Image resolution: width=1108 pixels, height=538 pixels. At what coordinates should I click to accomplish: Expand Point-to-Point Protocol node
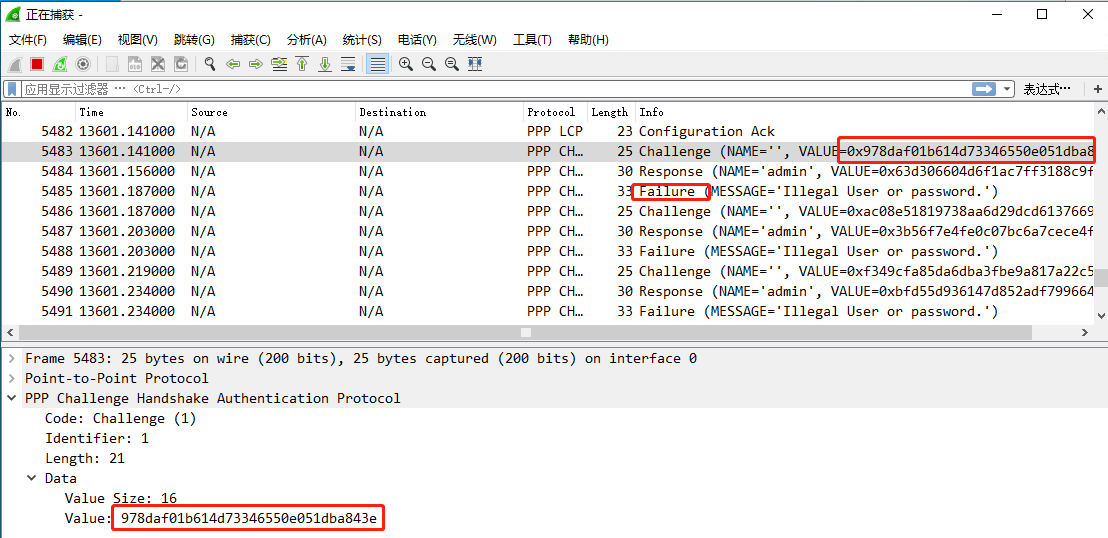click(x=12, y=378)
